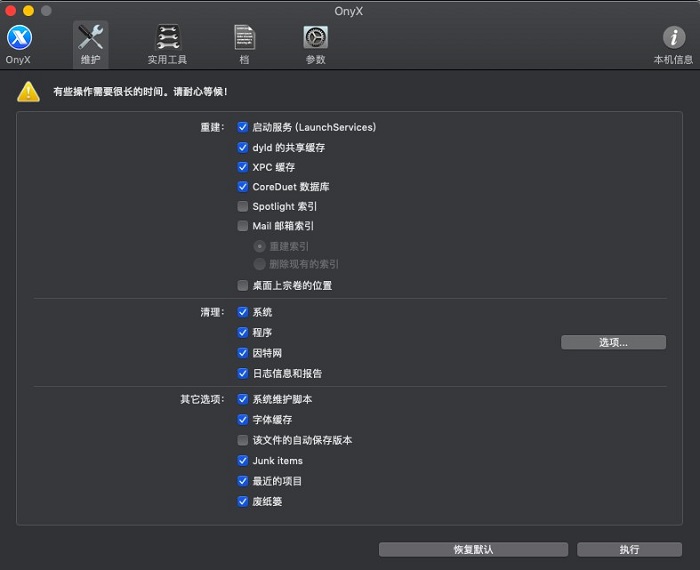Uncheck 系统维护脚本 checkbox
The image size is (700, 570).
click(x=242, y=399)
